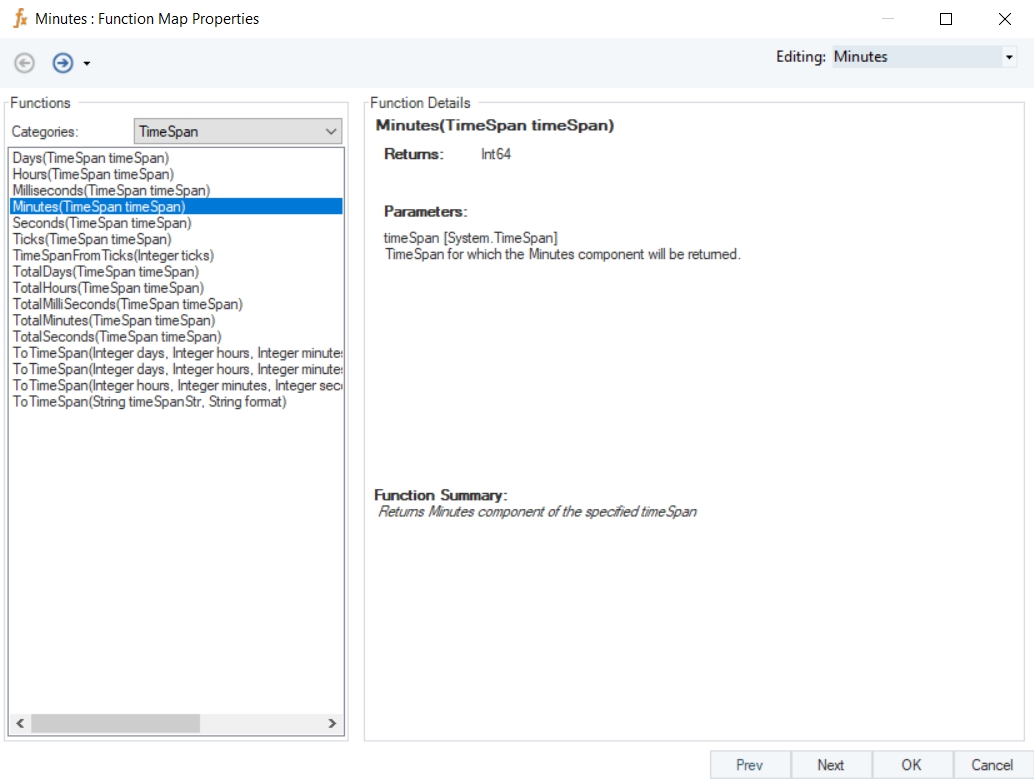The height and width of the screenshot is (779, 1034).
Task: Choose the Milliseconds function entry
Action: tap(111, 190)
